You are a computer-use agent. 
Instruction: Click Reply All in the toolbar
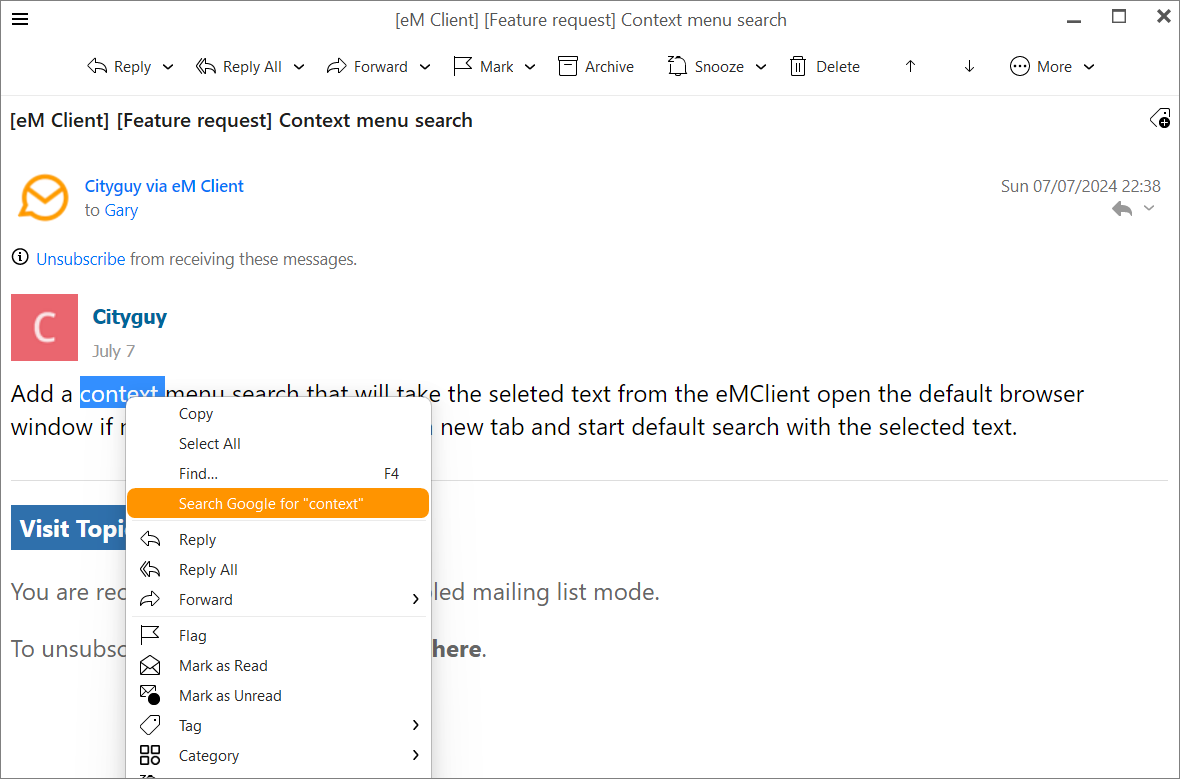(239, 66)
